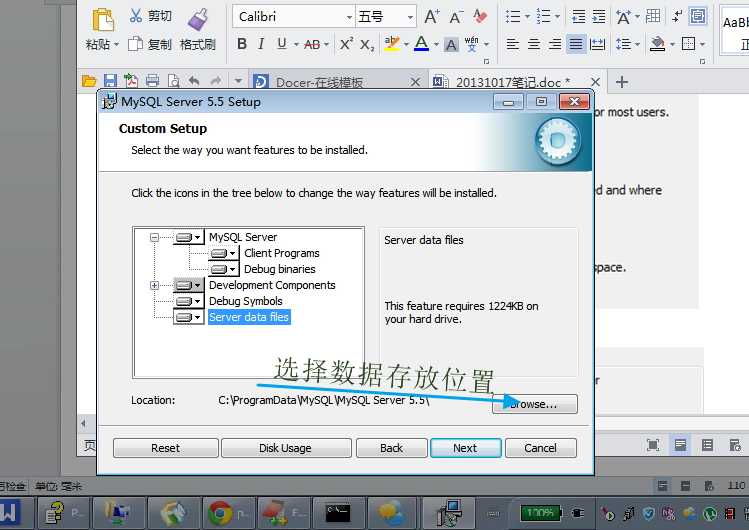Select the Format Painter brush

pyautogui.click(x=198, y=19)
